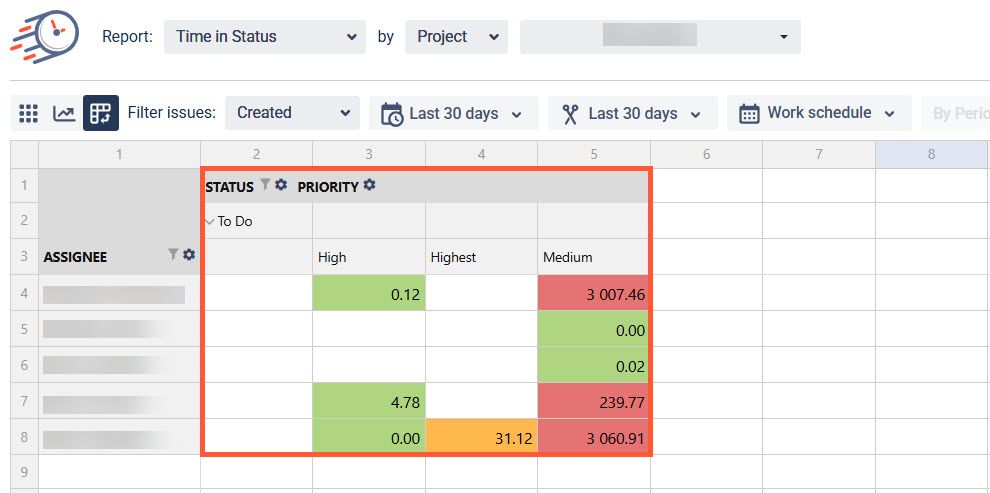Screen dimensions: 990x493
Task: Open the Report type dropdown
Action: (x=265, y=37)
